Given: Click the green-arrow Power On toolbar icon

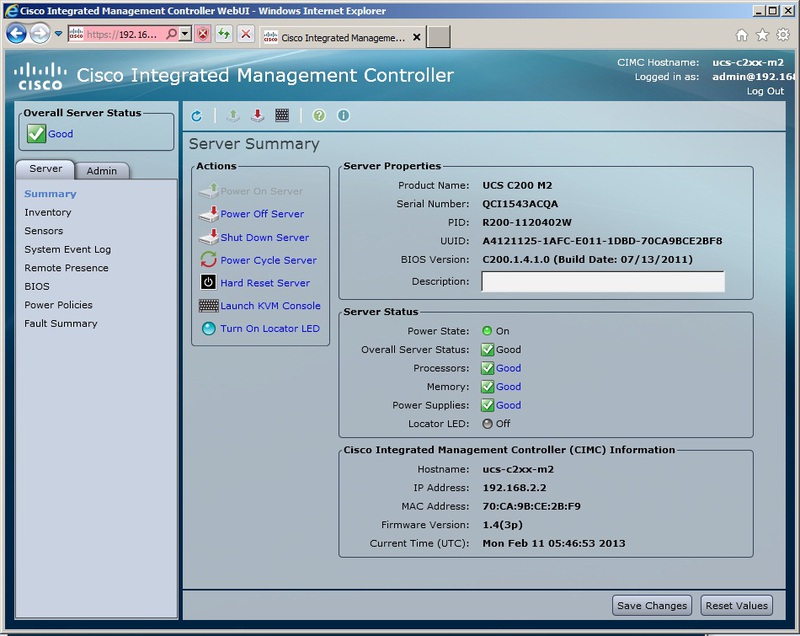Looking at the screenshot, I should coord(232,116).
